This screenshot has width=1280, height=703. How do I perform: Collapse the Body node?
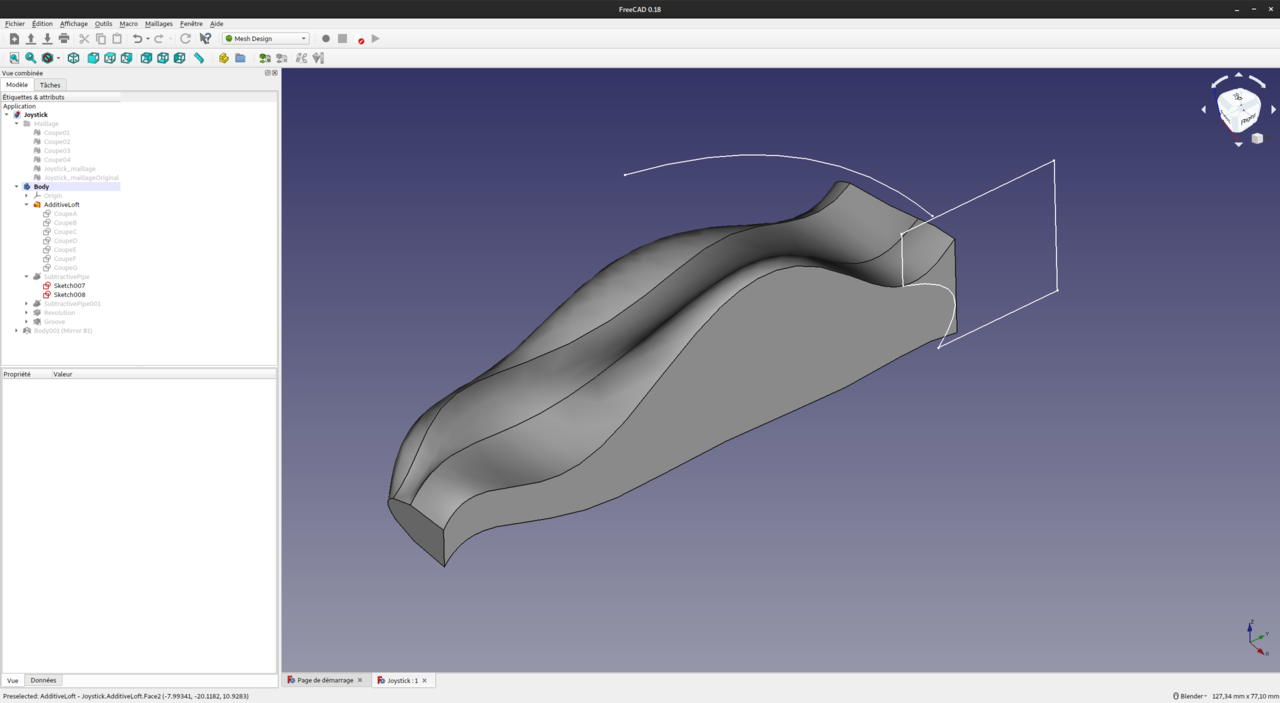point(17,187)
